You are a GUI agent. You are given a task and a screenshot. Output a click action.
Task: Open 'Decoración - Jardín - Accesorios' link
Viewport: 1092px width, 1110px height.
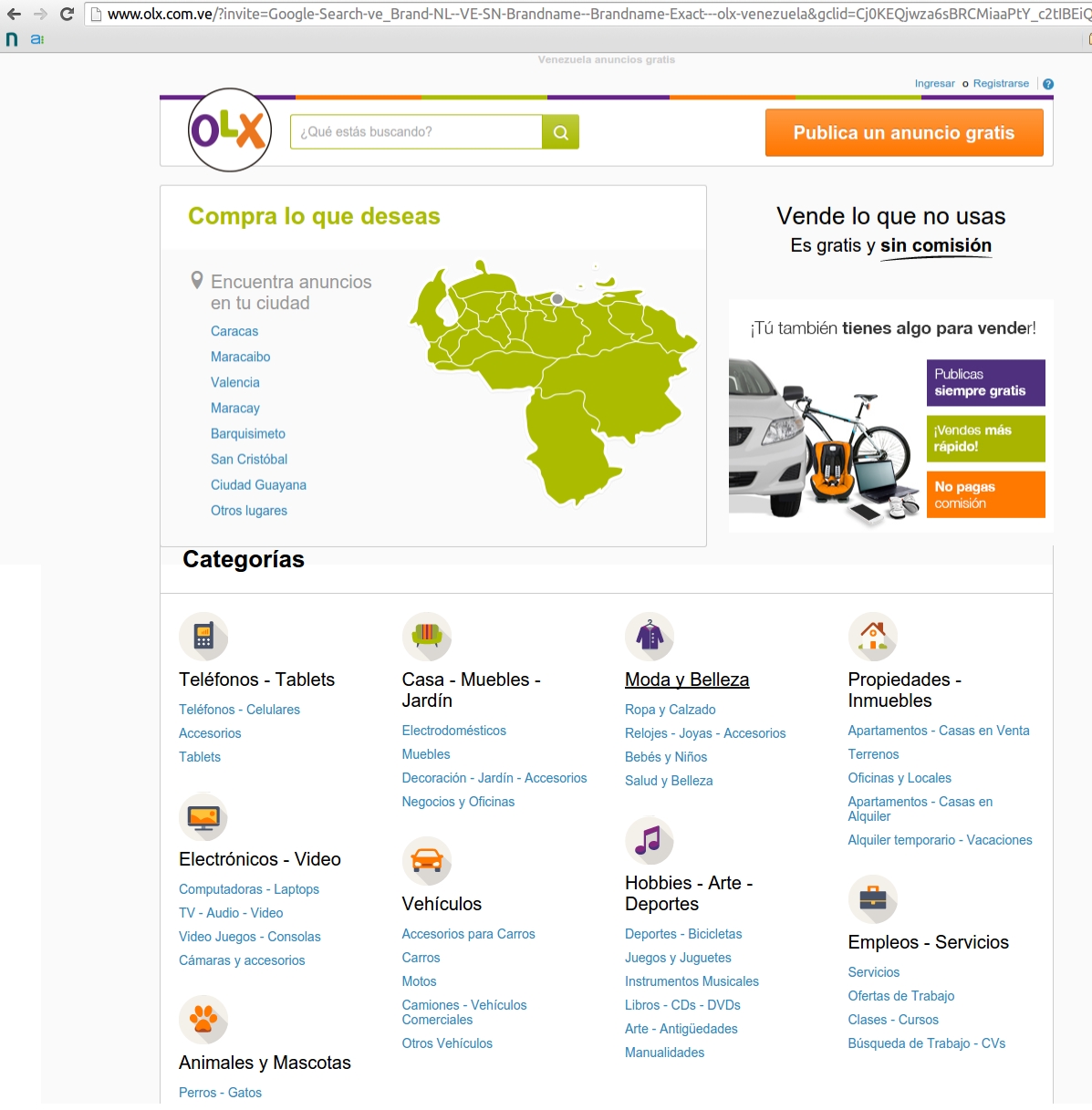tap(494, 777)
